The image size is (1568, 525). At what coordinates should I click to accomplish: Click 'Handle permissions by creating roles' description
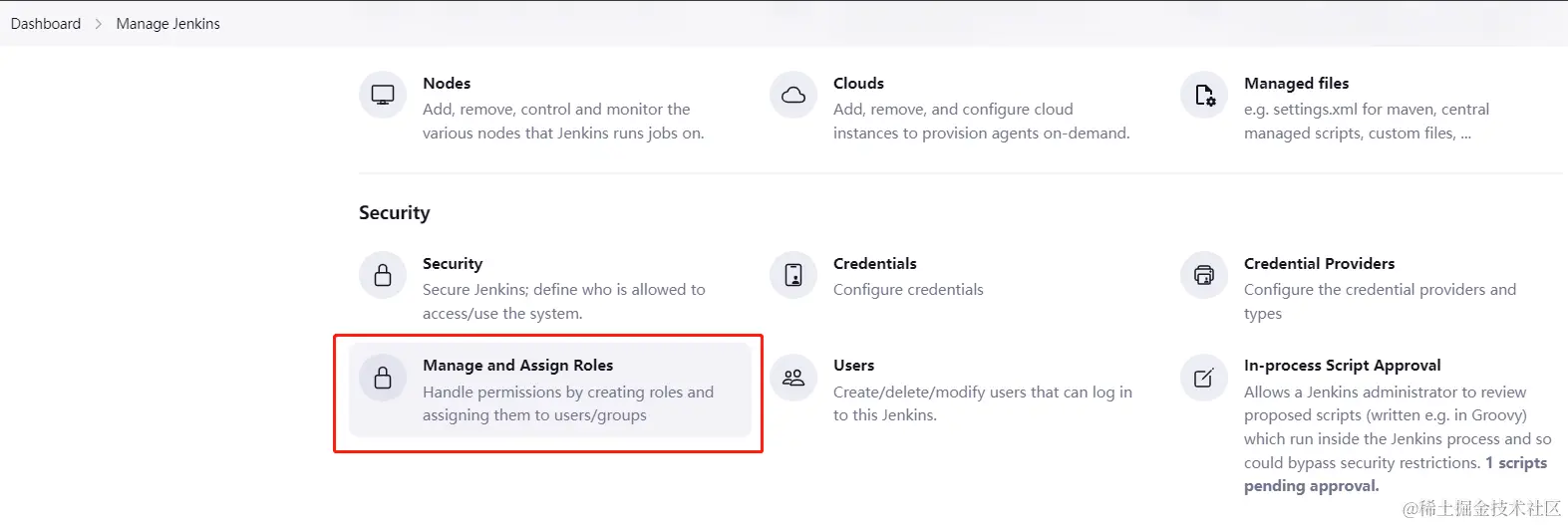[568, 403]
